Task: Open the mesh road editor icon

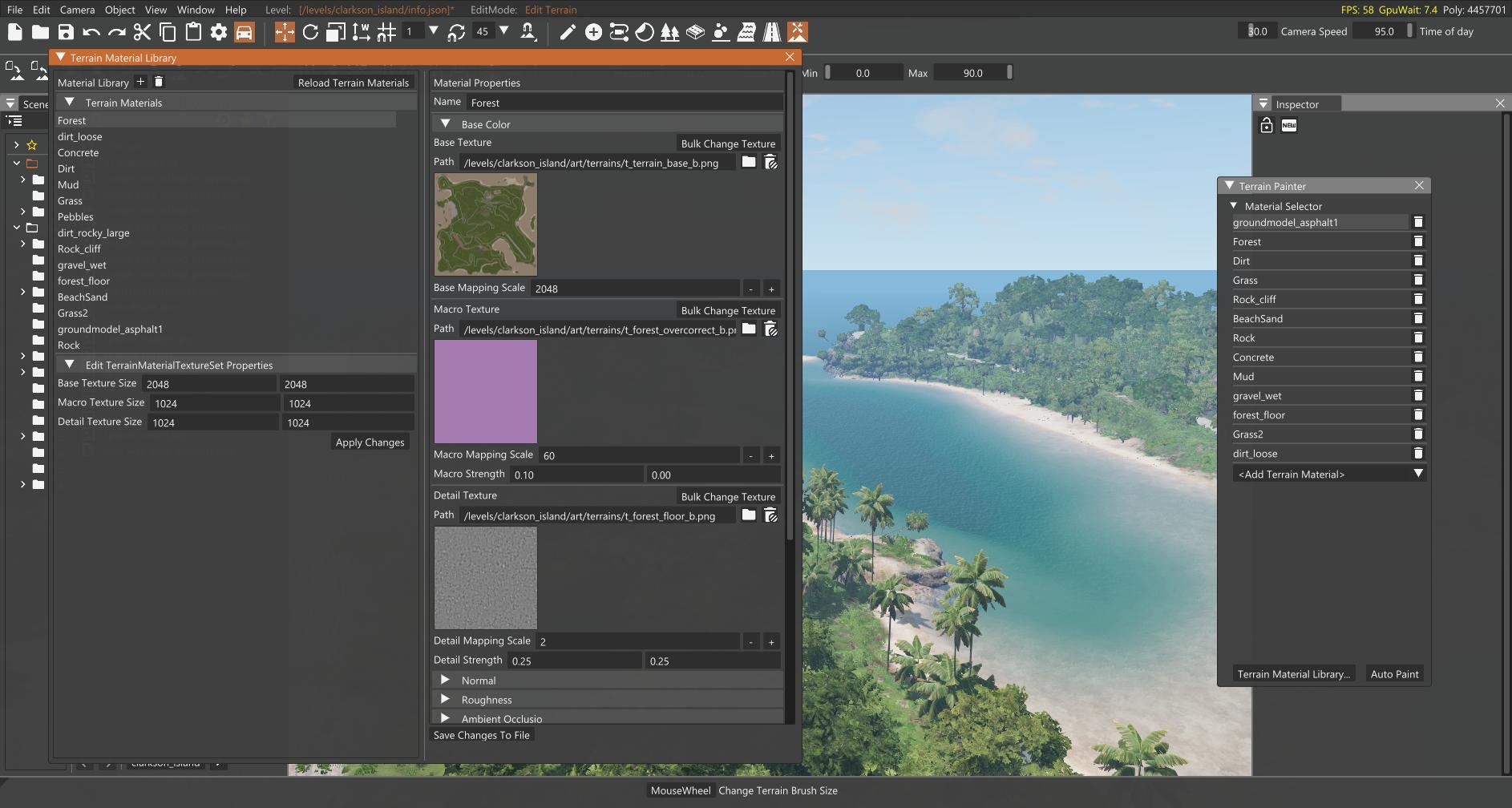Action: point(772,32)
